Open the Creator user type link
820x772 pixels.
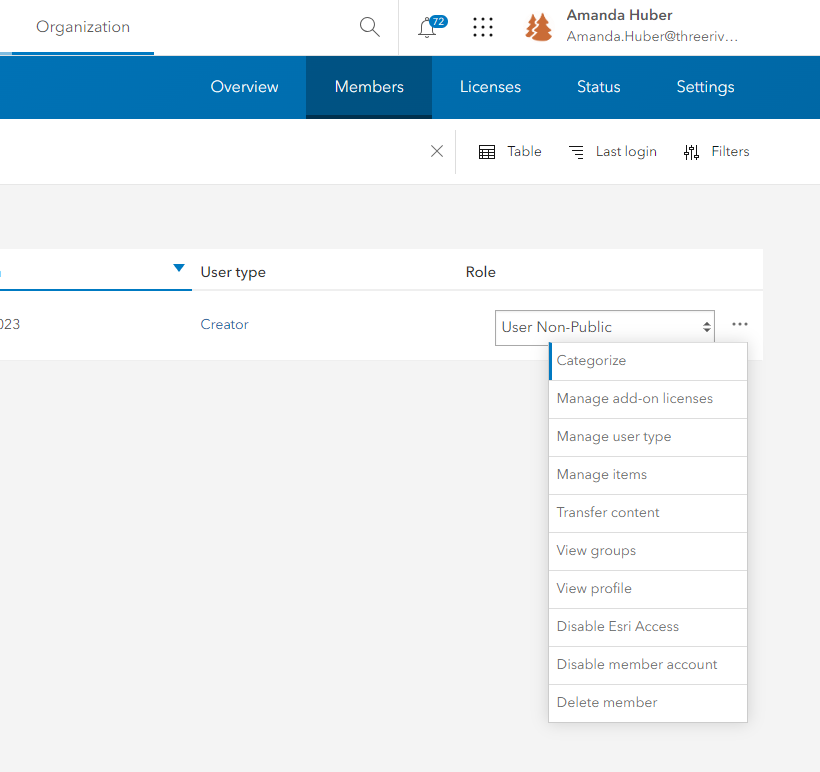[224, 324]
